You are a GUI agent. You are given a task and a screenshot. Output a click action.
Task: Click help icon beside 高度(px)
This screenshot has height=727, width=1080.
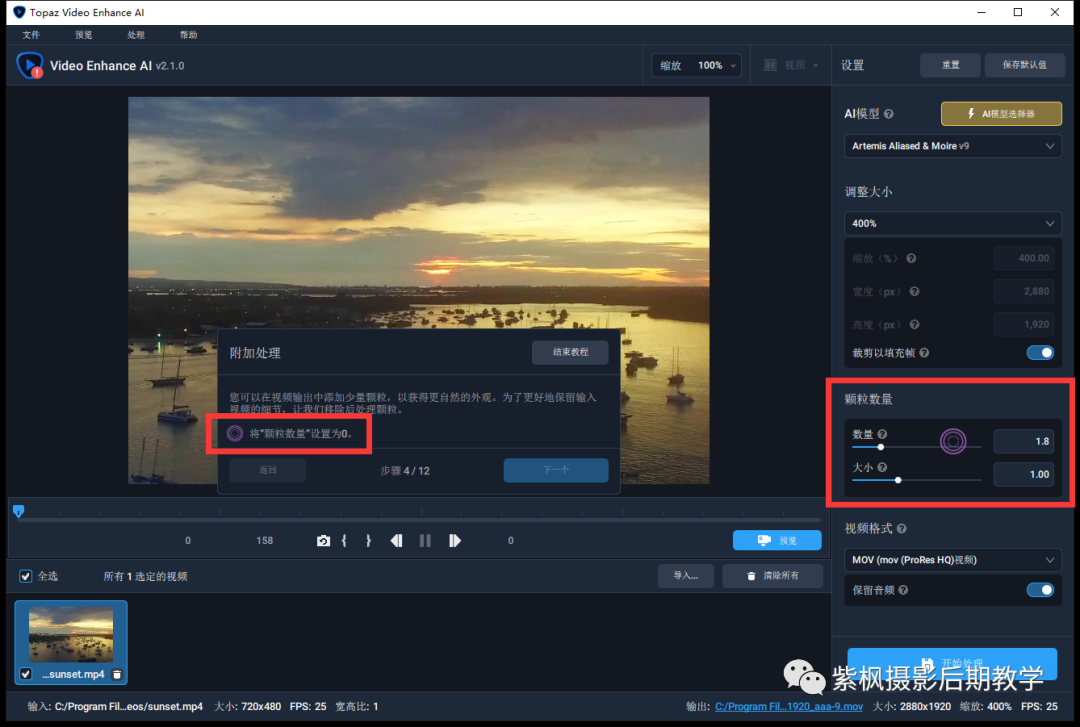point(914,325)
